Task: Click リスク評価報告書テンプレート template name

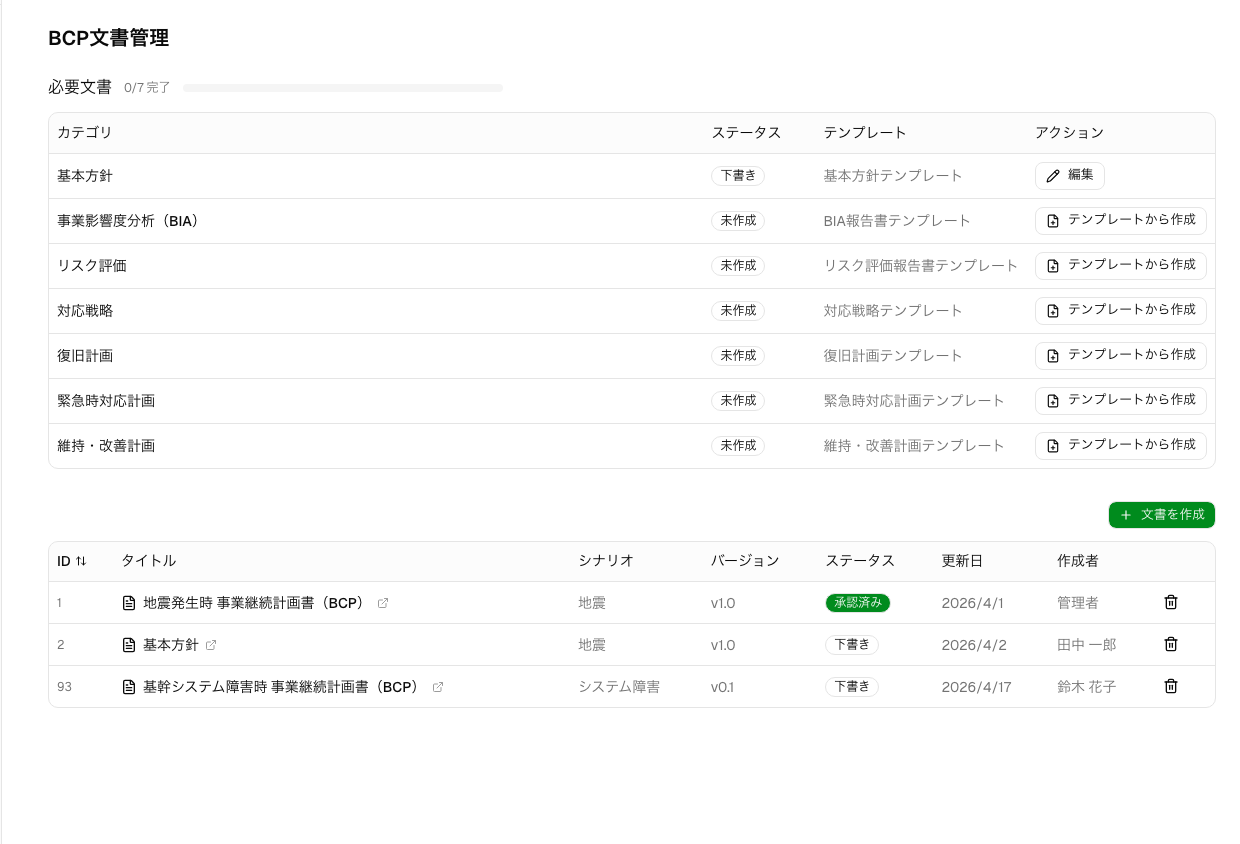Action: [x=921, y=266]
